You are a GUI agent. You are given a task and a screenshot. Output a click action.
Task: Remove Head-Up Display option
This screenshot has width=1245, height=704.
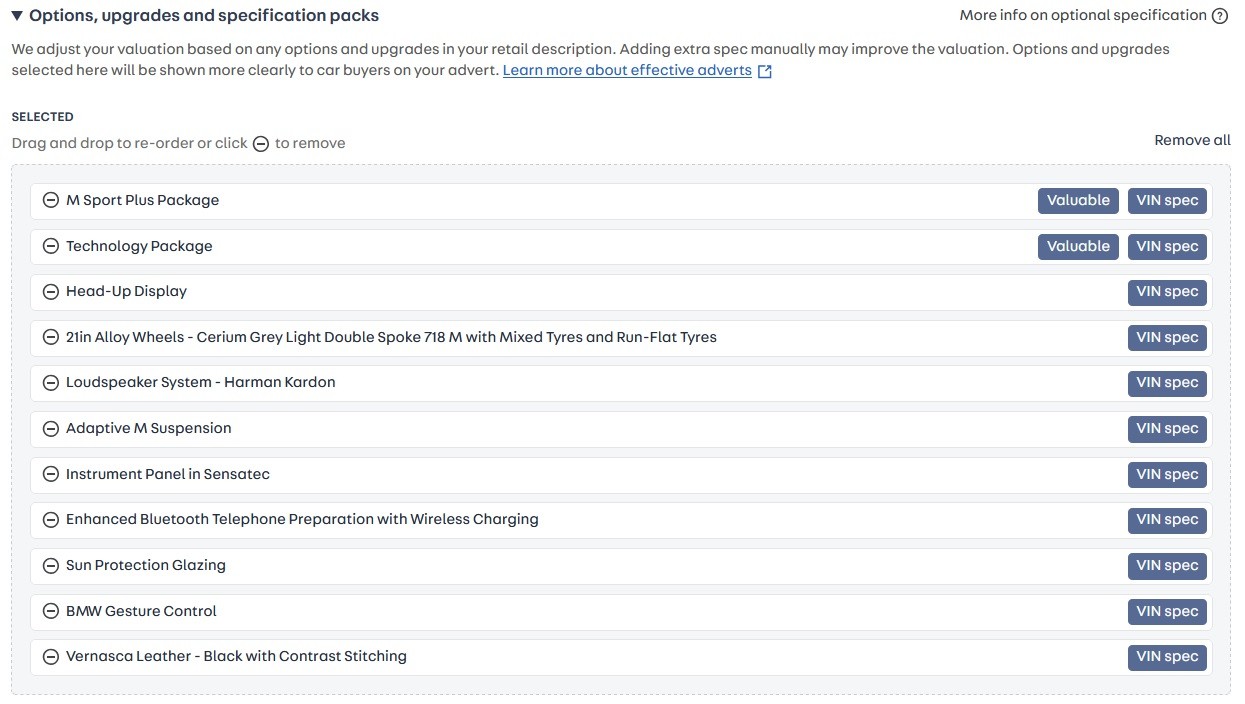coord(50,292)
